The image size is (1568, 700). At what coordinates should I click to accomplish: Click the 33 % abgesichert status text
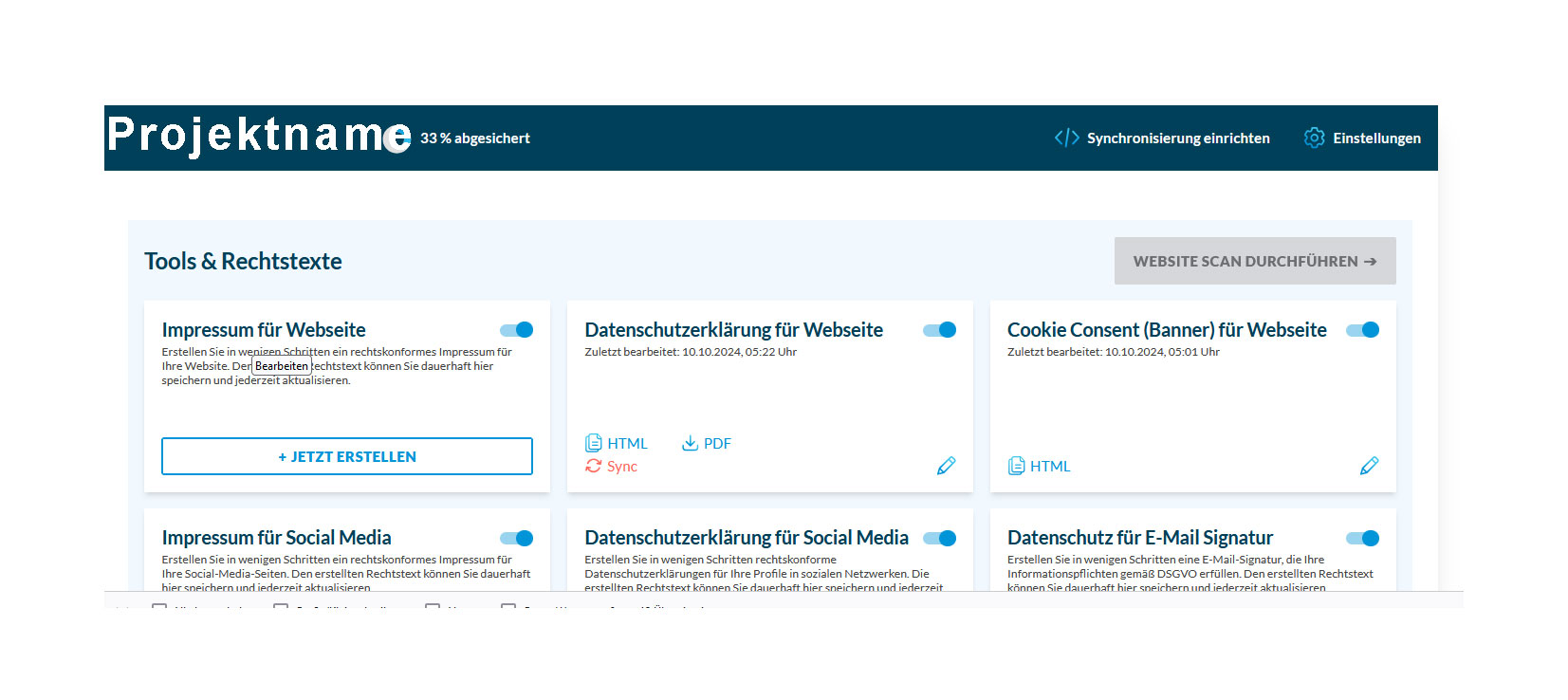(x=475, y=138)
